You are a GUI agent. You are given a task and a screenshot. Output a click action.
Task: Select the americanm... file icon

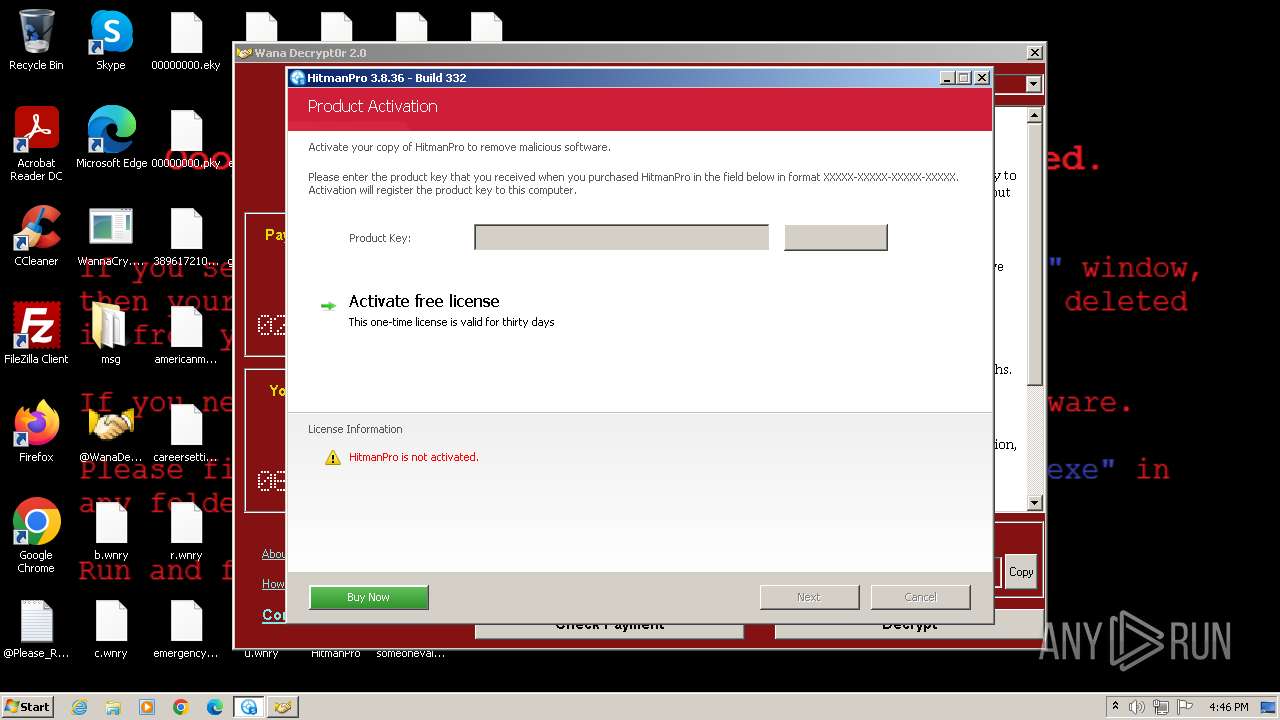tap(186, 334)
